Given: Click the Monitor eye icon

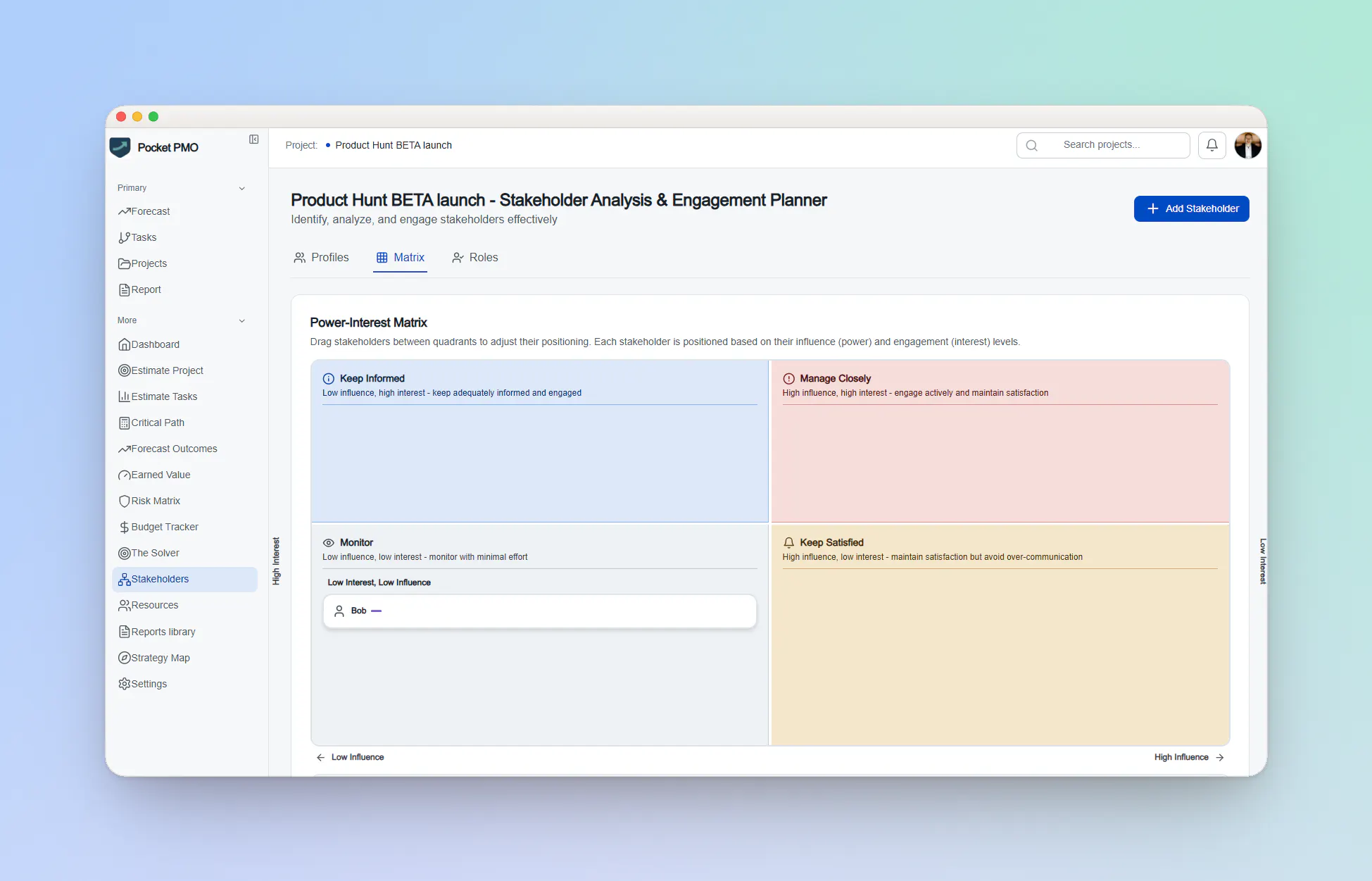Looking at the screenshot, I should tap(328, 542).
